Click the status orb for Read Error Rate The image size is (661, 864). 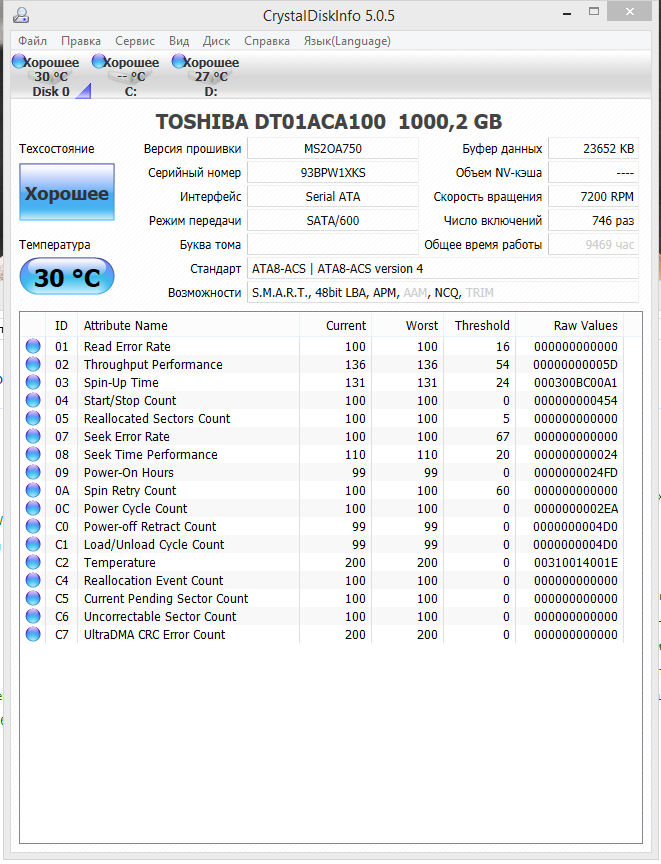coord(33,346)
